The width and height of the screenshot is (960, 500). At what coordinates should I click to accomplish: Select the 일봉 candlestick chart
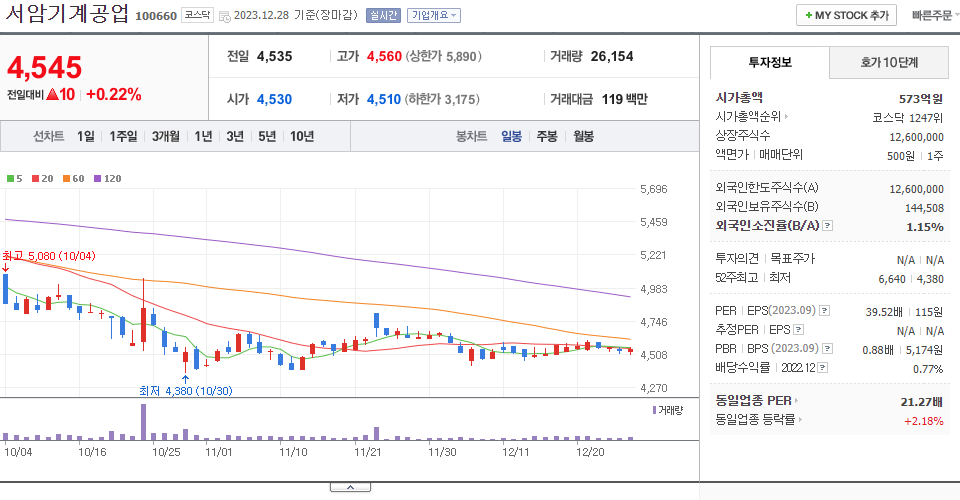coord(511,136)
